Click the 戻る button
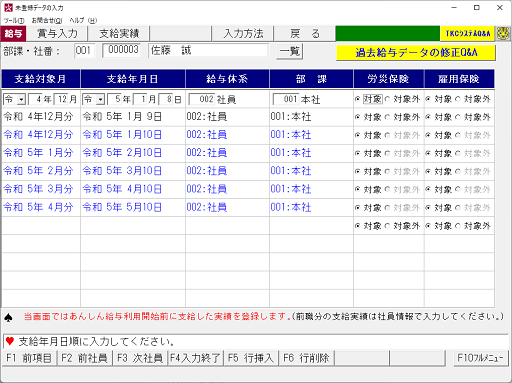The height and width of the screenshot is (383, 512). coord(305,33)
